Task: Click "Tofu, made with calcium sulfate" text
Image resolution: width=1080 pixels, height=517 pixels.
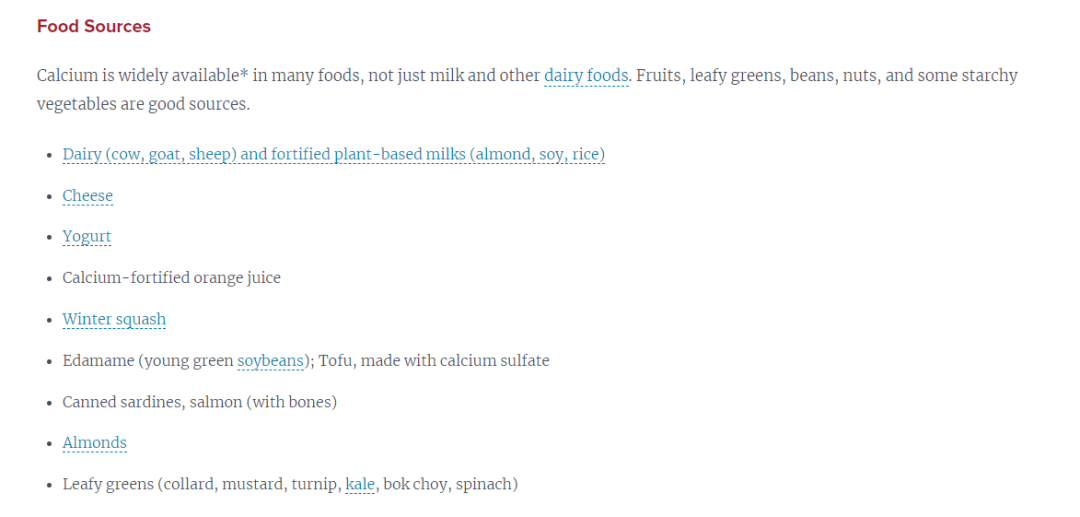Action: click(x=434, y=361)
